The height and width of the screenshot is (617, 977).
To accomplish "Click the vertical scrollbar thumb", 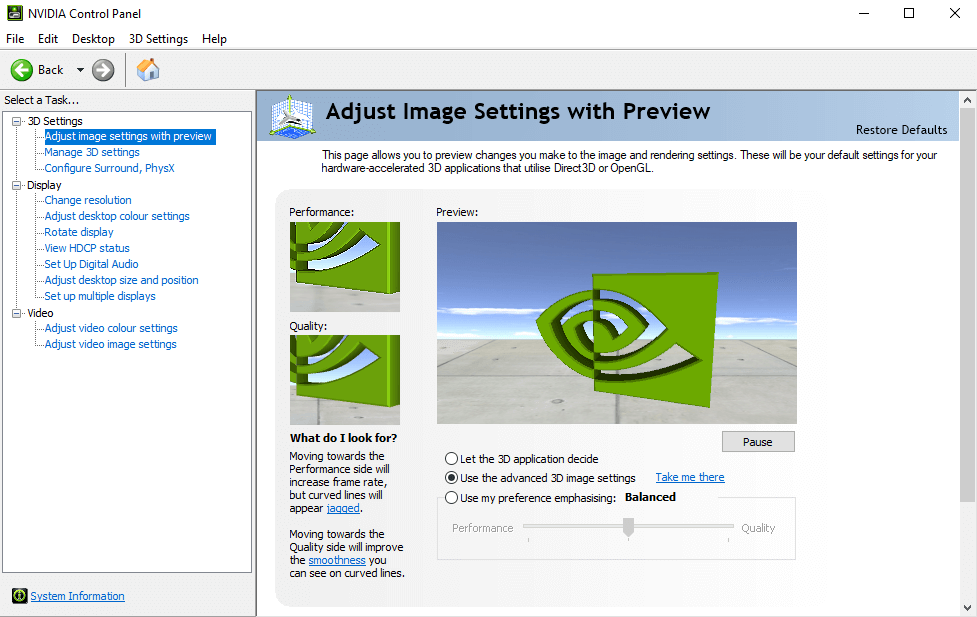I will tap(968, 304).
